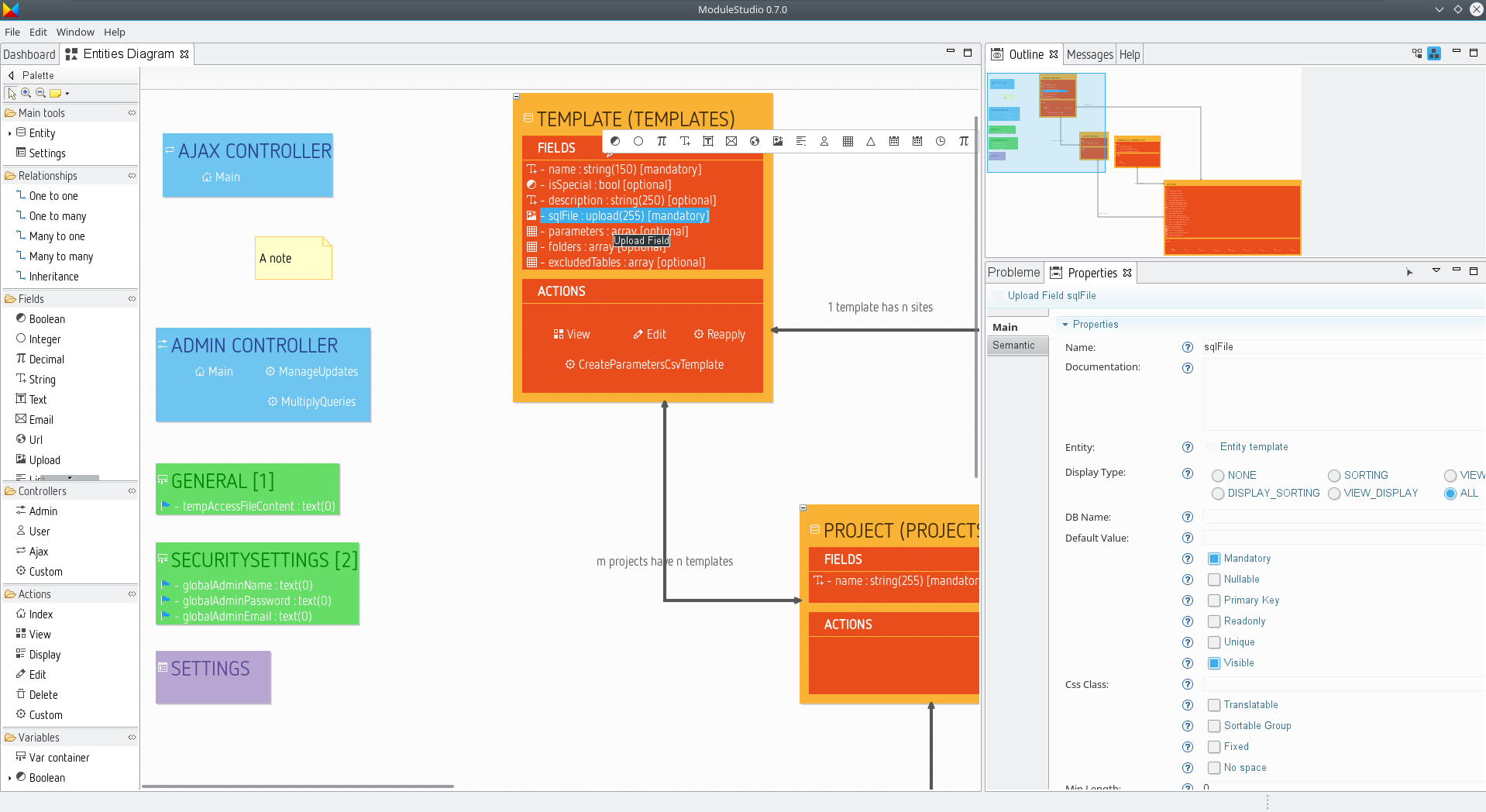Screen dimensions: 1486x812
Task: Select the yellow 'A note' element
Action: tap(294, 258)
